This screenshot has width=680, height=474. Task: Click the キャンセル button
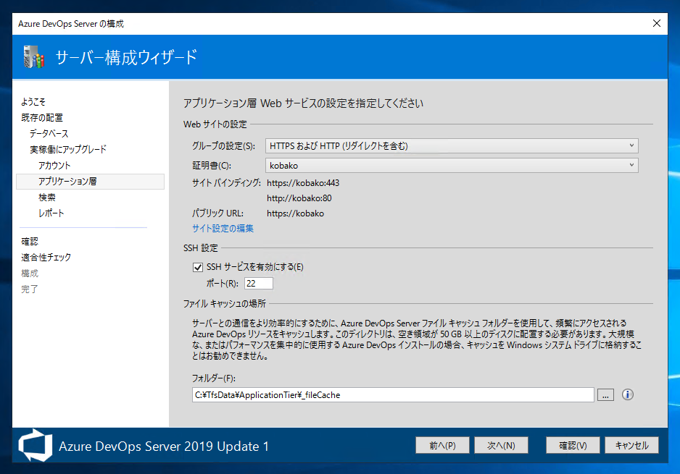click(632, 445)
